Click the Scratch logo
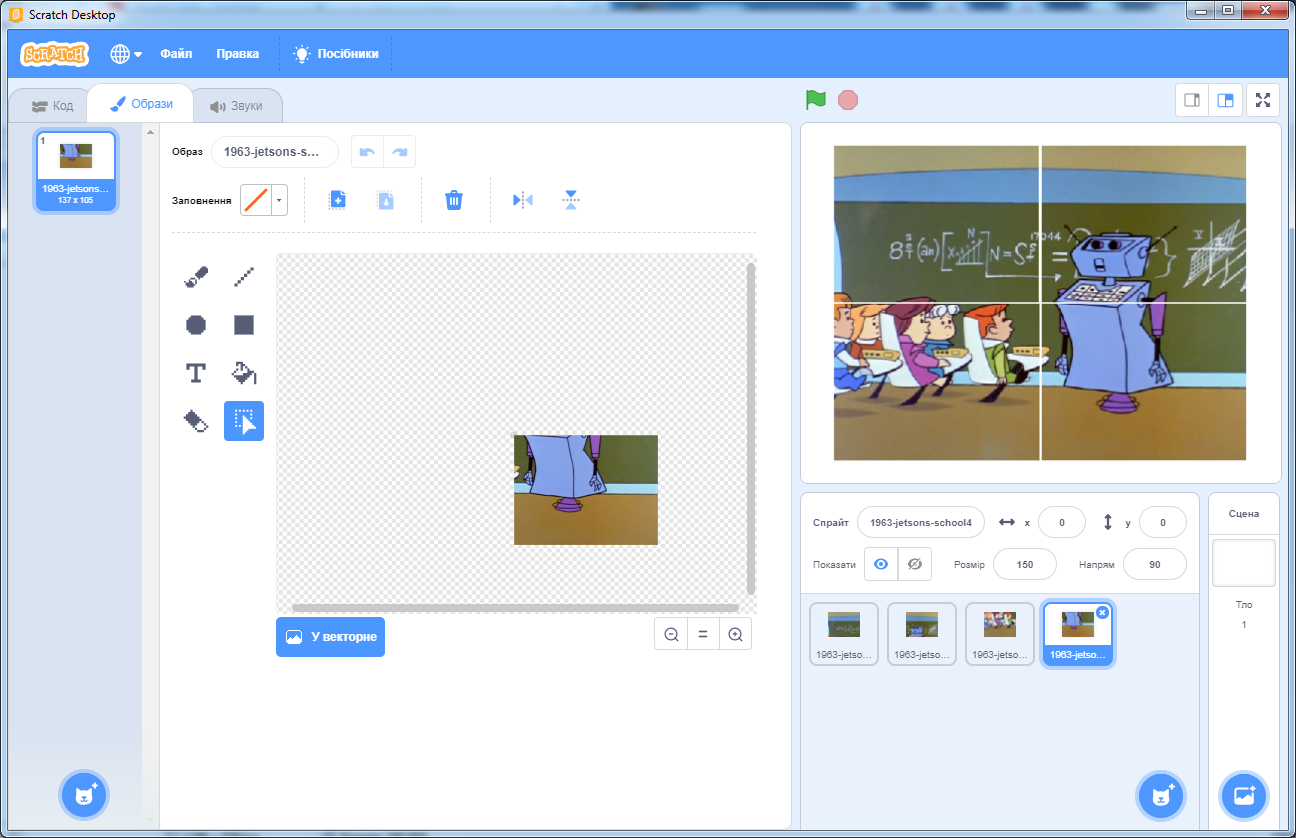1296x838 pixels. [x=55, y=54]
